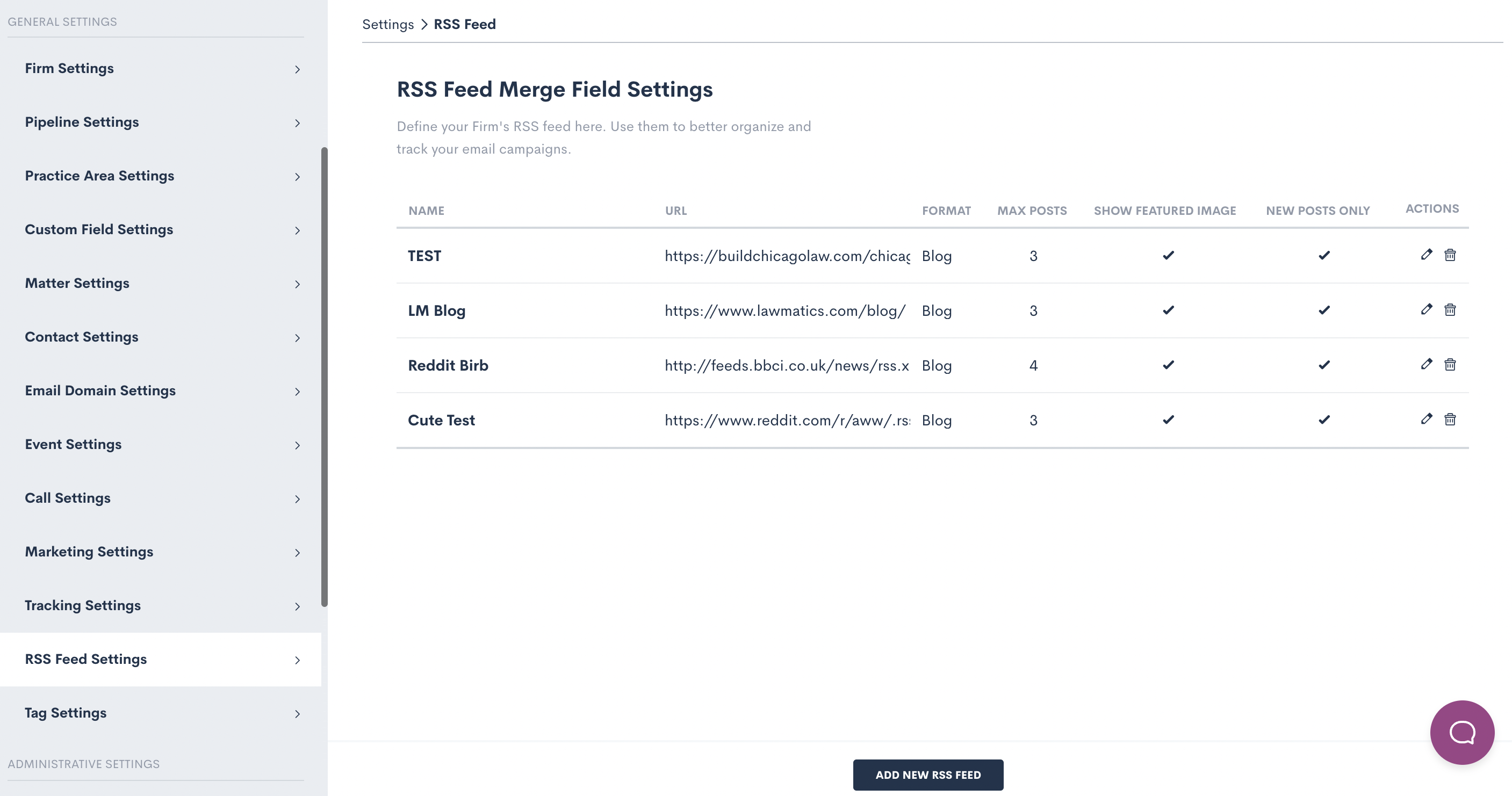The width and height of the screenshot is (1512, 796).
Task: Click Add New RSS Feed button
Action: (x=927, y=775)
